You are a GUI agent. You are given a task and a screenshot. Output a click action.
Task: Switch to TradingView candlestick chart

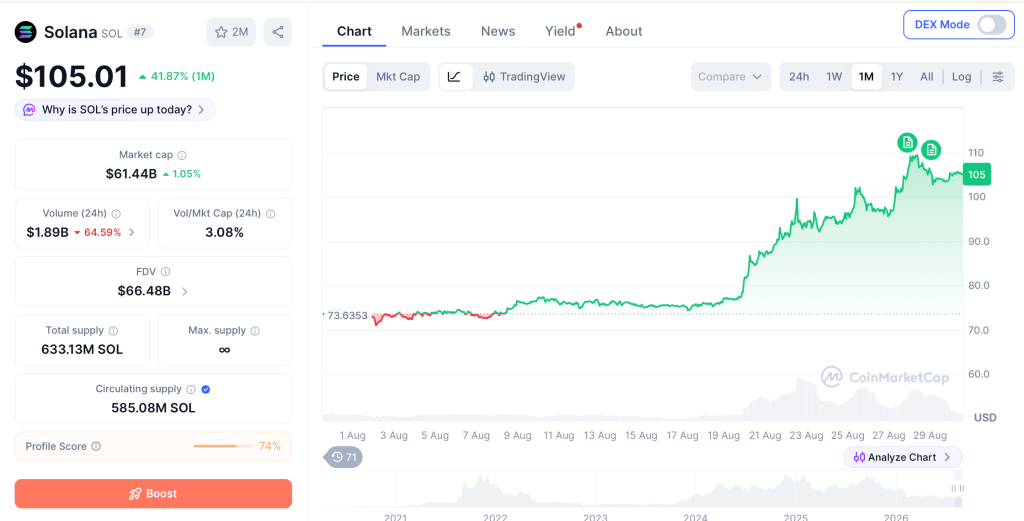[x=524, y=76]
